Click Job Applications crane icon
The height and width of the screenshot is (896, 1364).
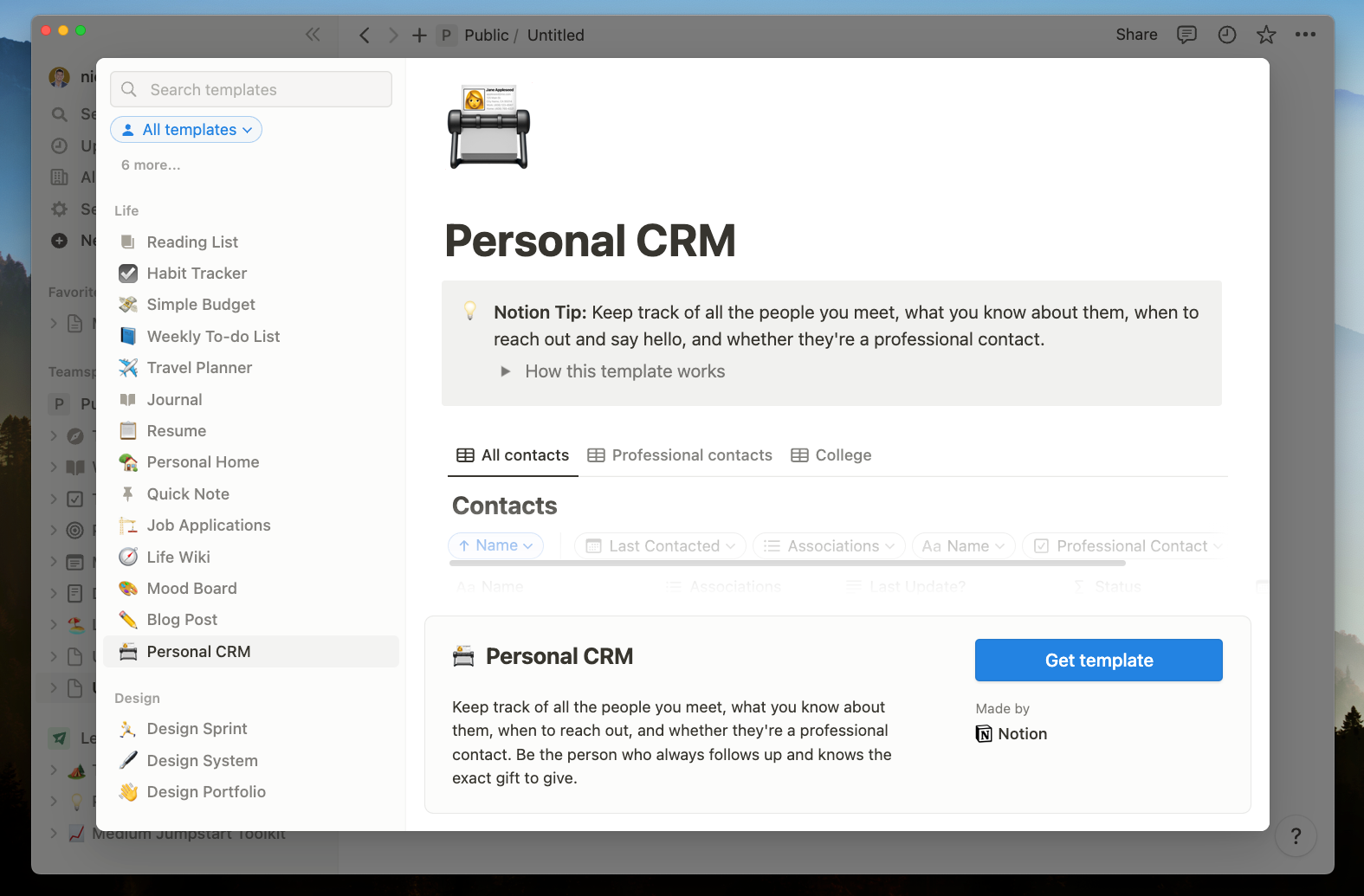pyautogui.click(x=128, y=525)
